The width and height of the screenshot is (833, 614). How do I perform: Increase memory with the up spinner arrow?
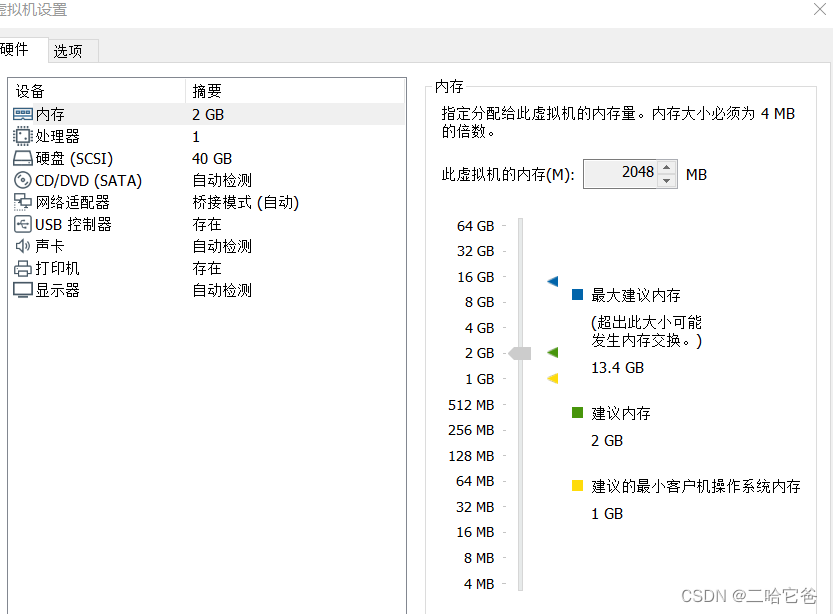666,167
